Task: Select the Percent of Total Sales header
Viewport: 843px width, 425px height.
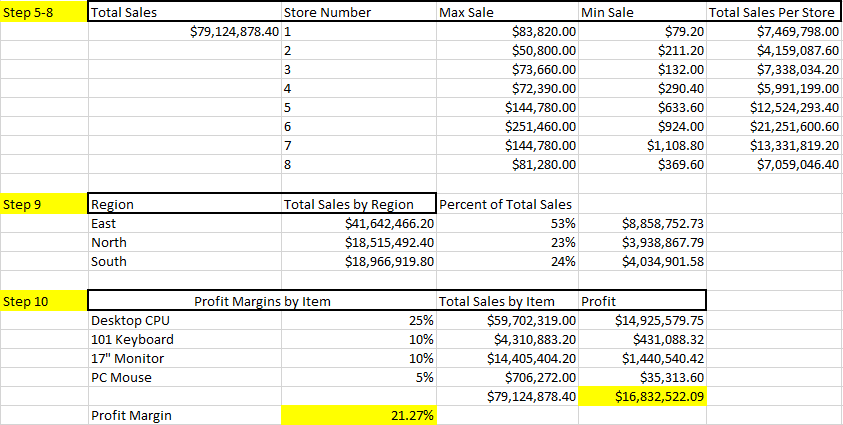Action: (x=507, y=204)
